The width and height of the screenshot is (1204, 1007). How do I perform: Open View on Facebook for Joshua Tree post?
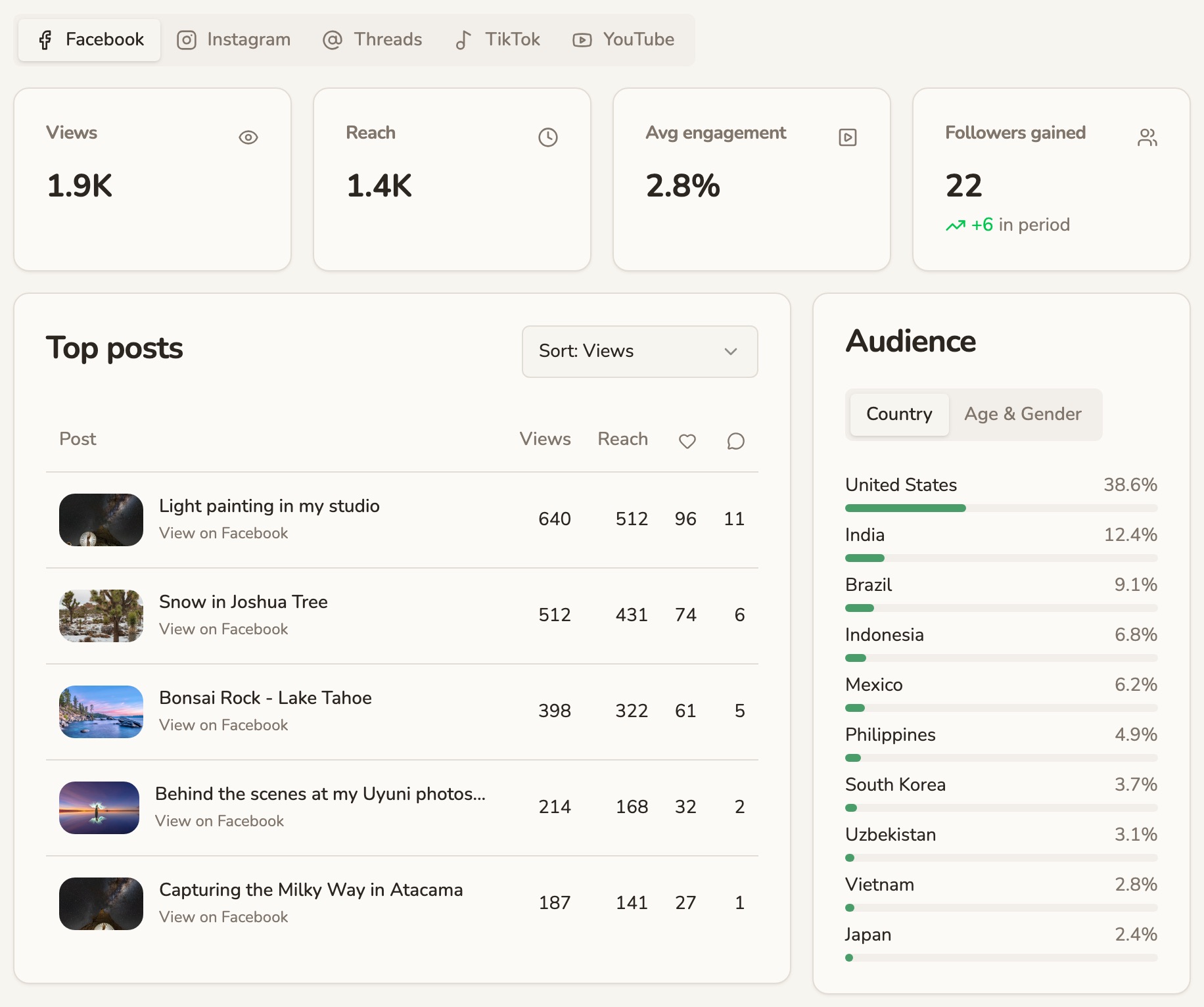223,629
